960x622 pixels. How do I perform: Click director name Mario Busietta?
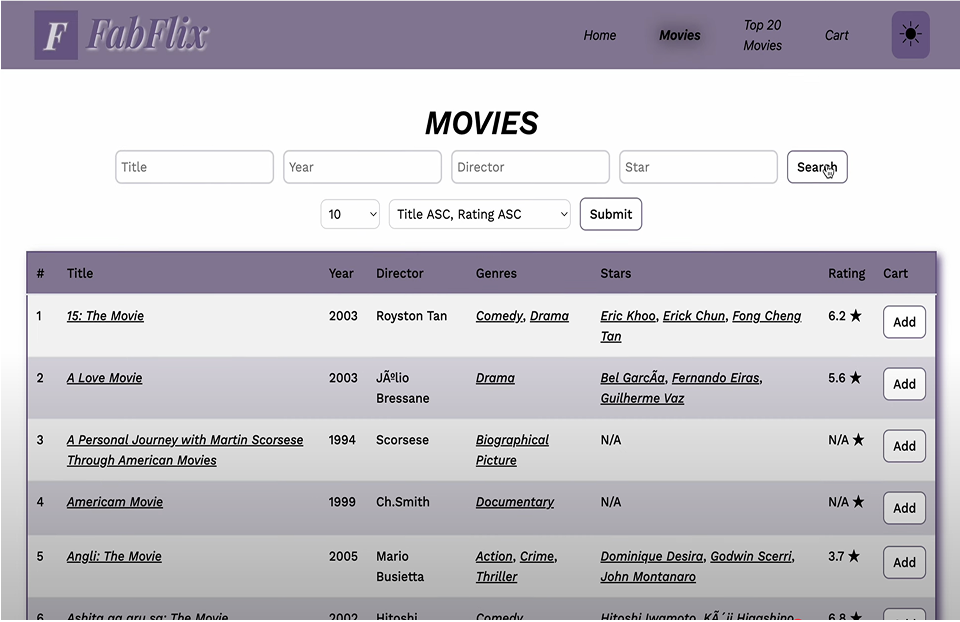(400, 566)
